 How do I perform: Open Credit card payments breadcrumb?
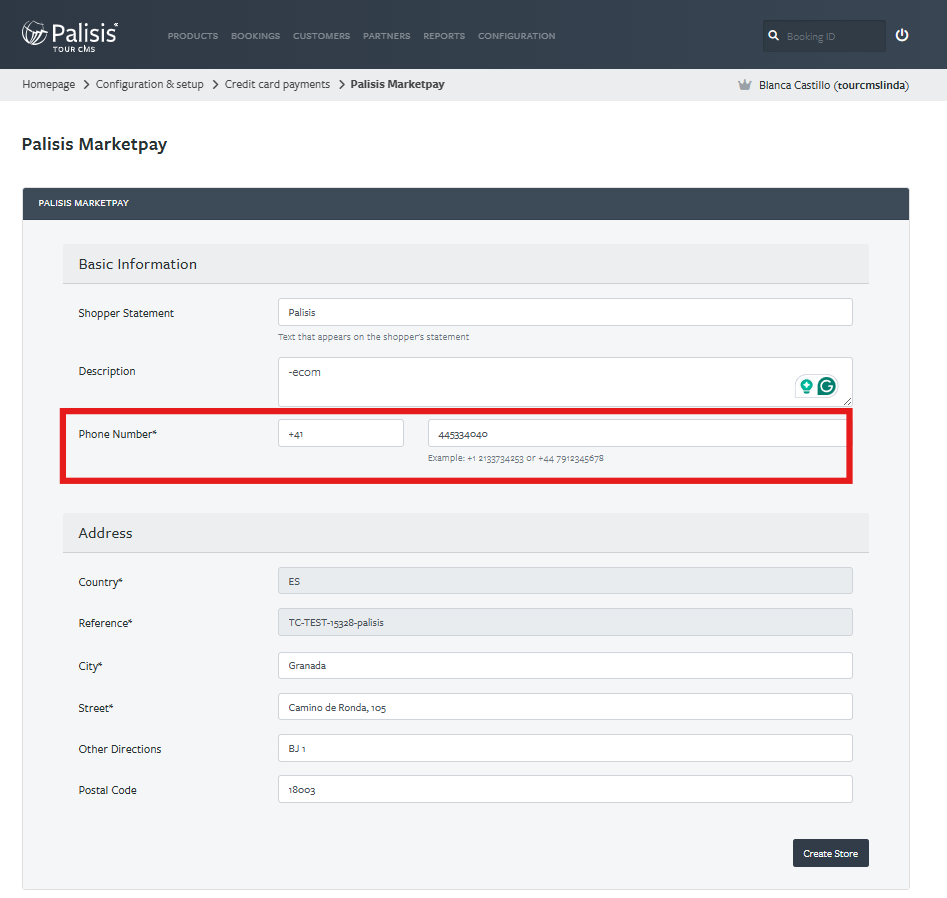pos(277,84)
